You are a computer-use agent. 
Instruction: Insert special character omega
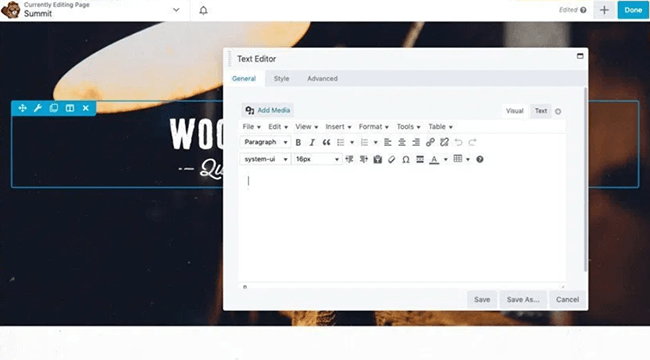406,159
